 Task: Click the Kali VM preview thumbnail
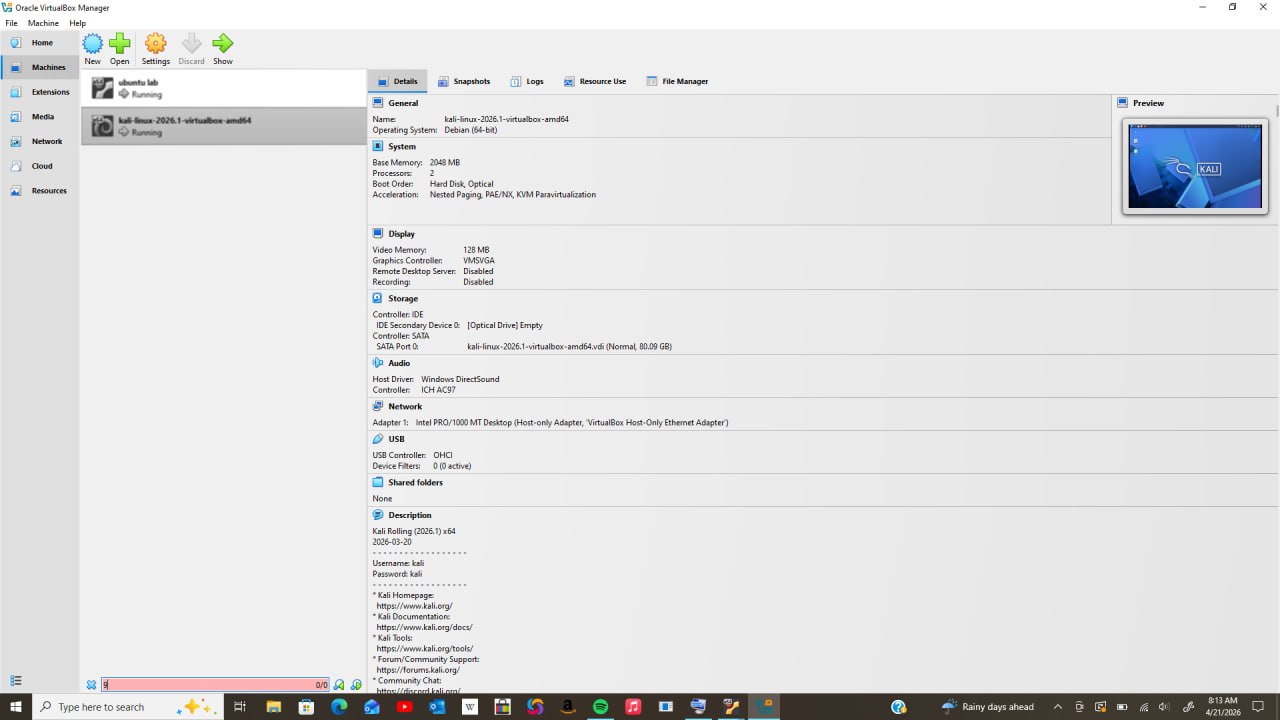(1195, 166)
